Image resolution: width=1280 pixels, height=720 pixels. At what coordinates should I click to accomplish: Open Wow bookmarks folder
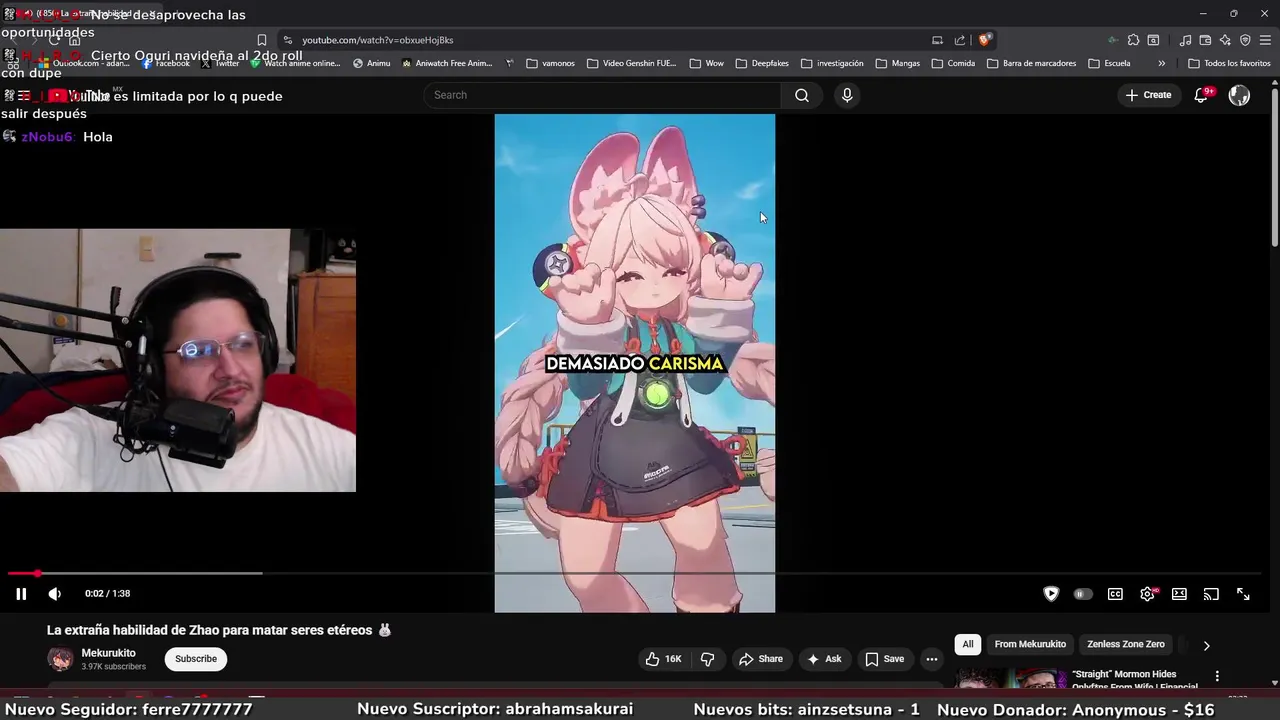click(706, 63)
